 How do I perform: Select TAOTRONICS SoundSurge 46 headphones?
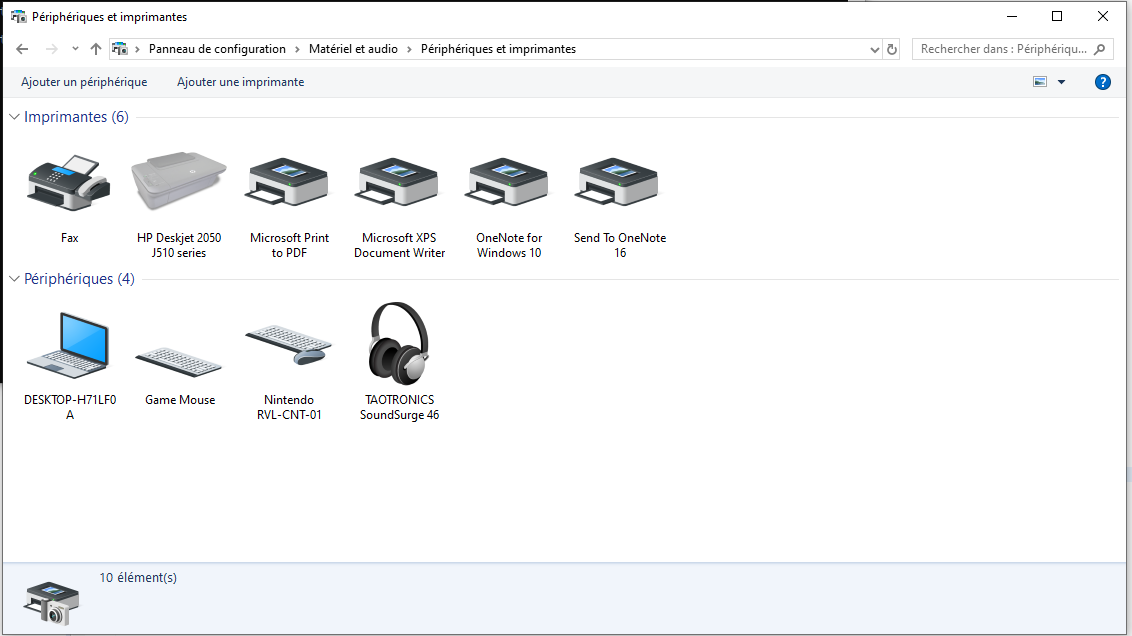[399, 345]
